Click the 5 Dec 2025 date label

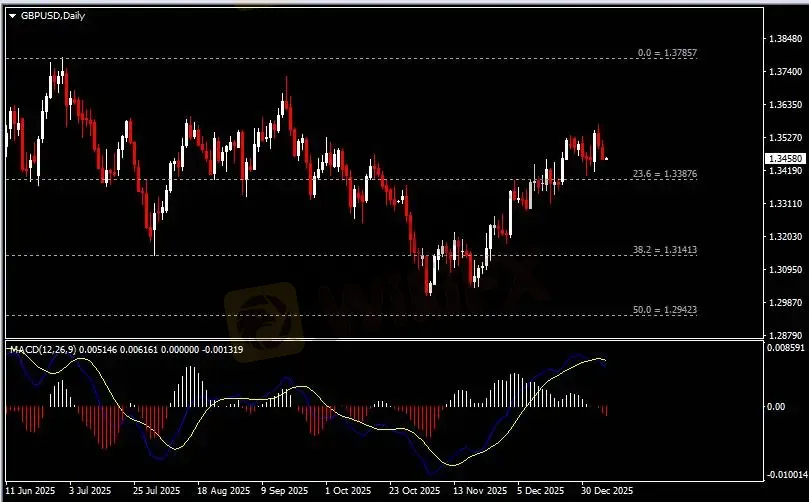pyautogui.click(x=540, y=490)
